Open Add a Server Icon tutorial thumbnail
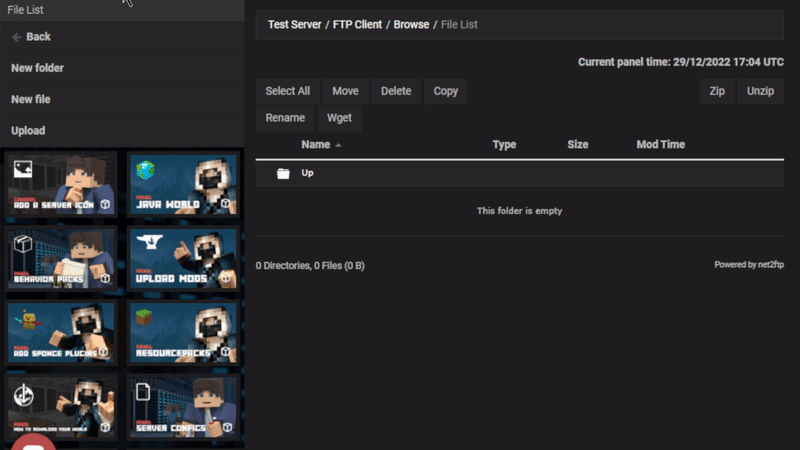The image size is (800, 450). coord(61,184)
